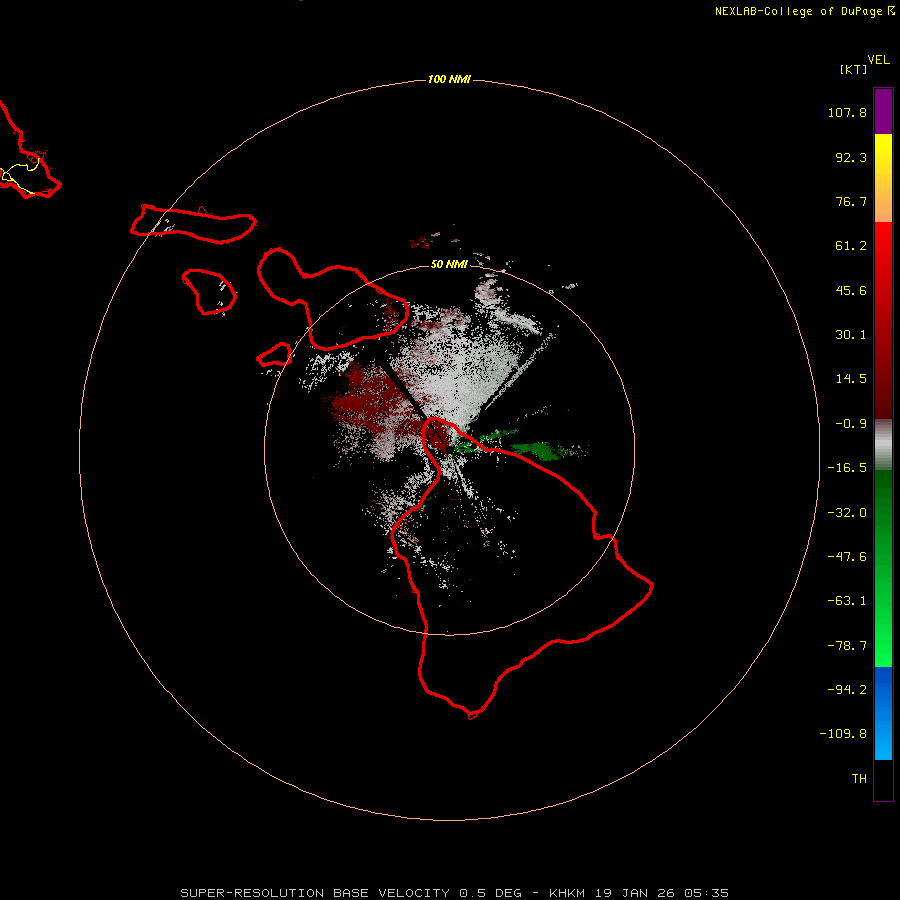Click the 100 NMI range ring label
Image resolution: width=900 pixels, height=900 pixels.
(449, 79)
